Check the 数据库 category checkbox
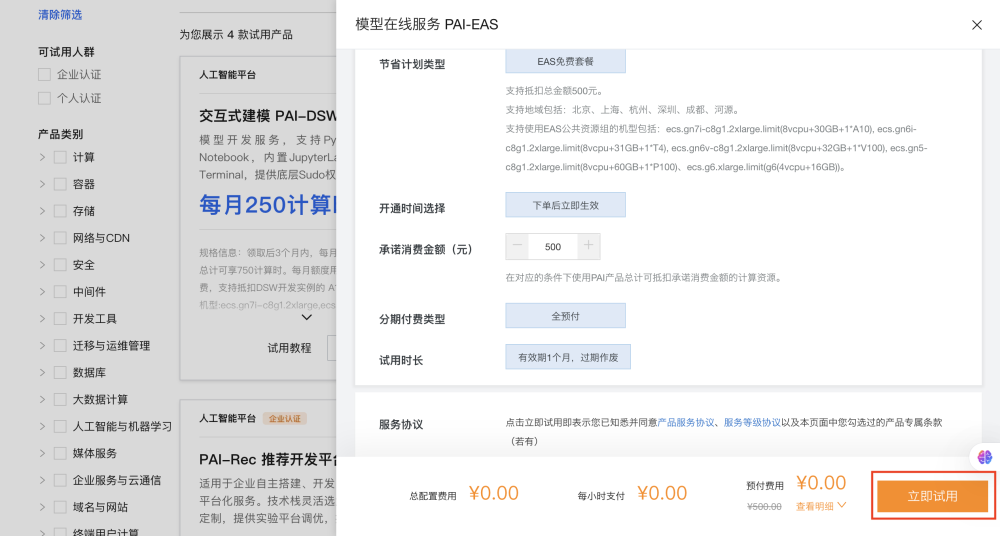 click(x=60, y=372)
